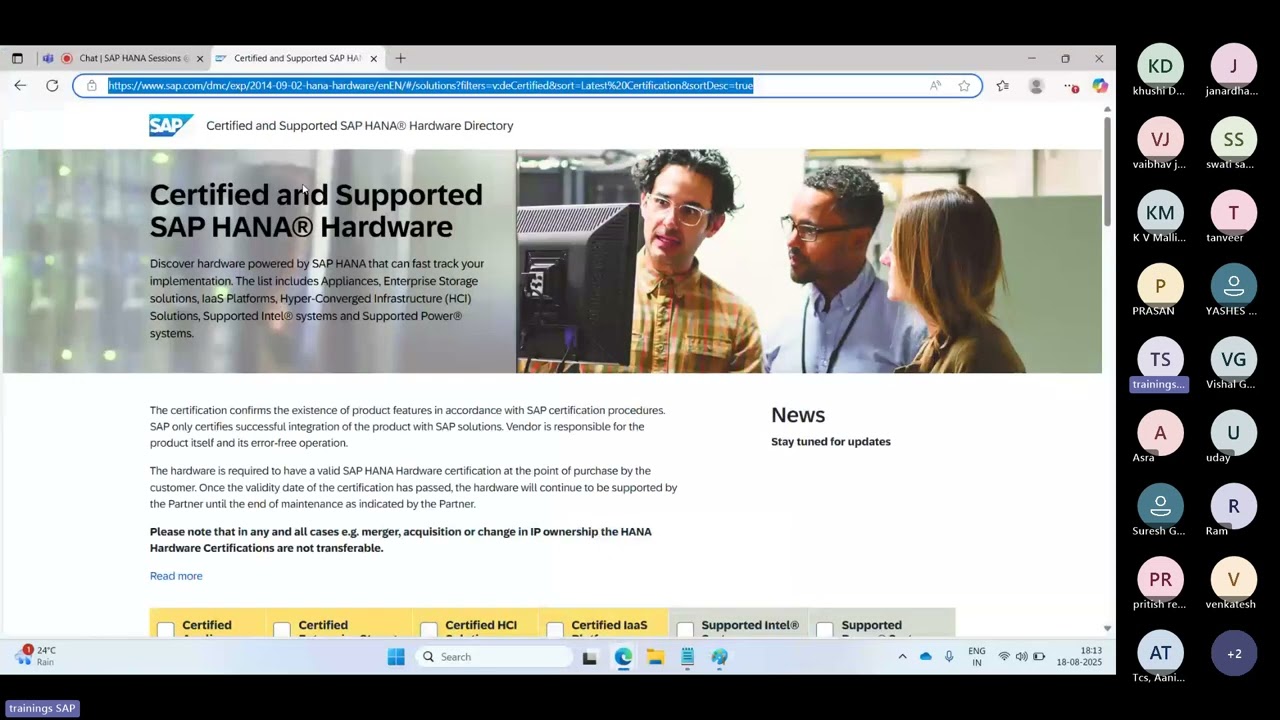This screenshot has height=720, width=1280.
Task: Open the weather widget showing 24°C Rain
Action: tap(36, 656)
